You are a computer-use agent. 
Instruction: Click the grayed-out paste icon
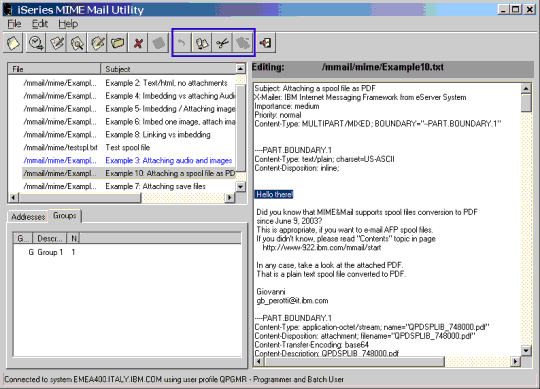[243, 43]
